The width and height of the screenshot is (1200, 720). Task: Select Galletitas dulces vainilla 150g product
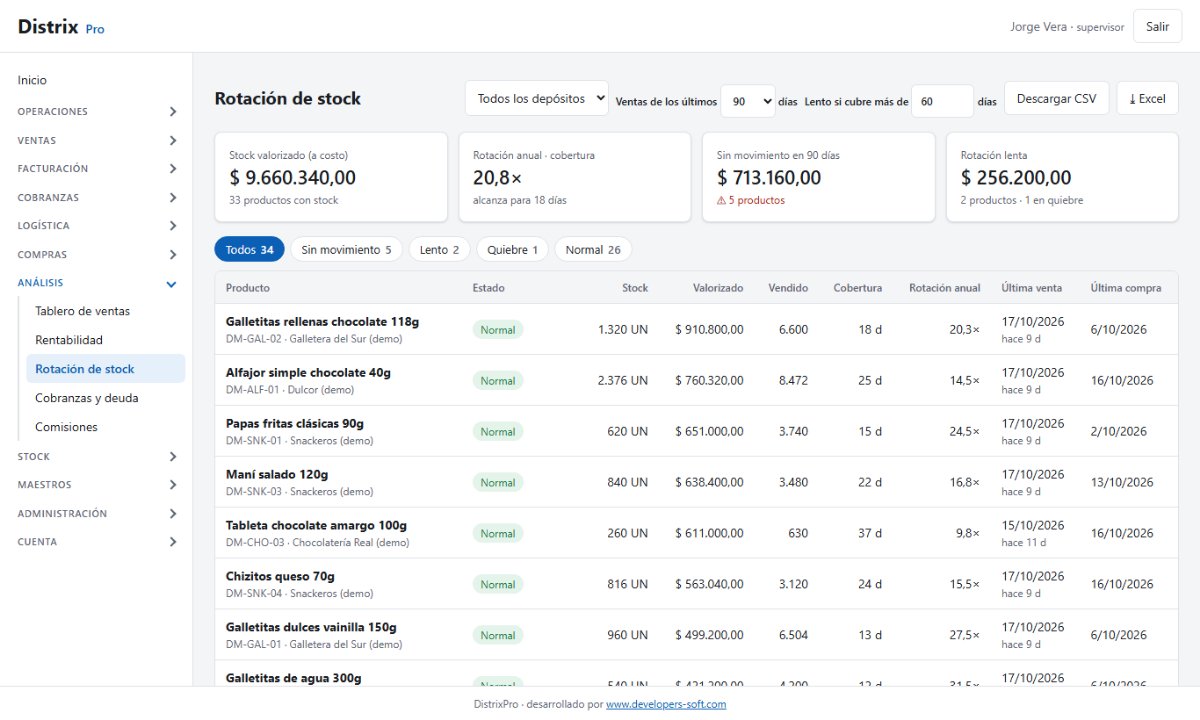[x=311, y=628]
